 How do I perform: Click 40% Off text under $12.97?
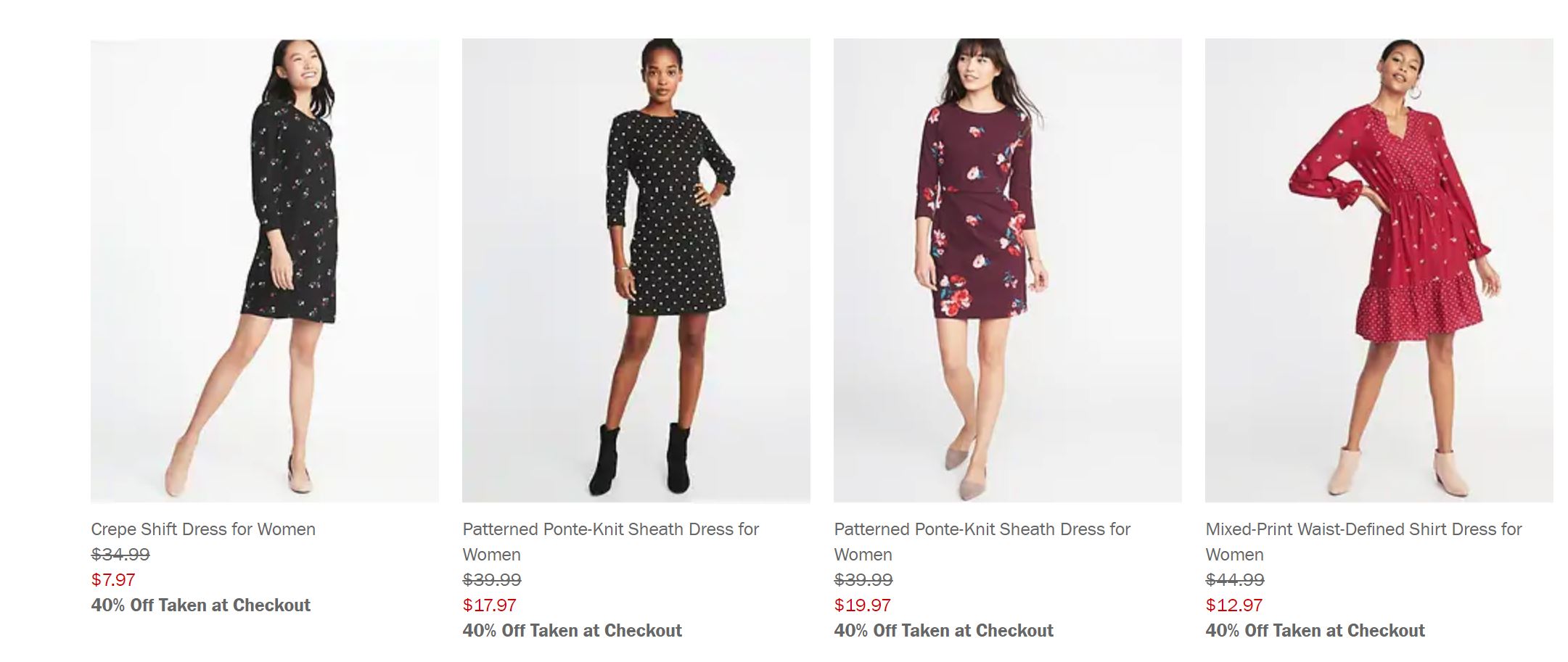click(x=1315, y=631)
